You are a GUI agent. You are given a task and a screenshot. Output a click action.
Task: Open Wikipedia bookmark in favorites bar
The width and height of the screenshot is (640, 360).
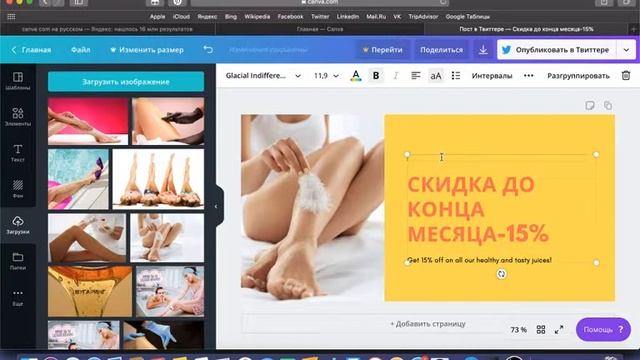tap(257, 17)
